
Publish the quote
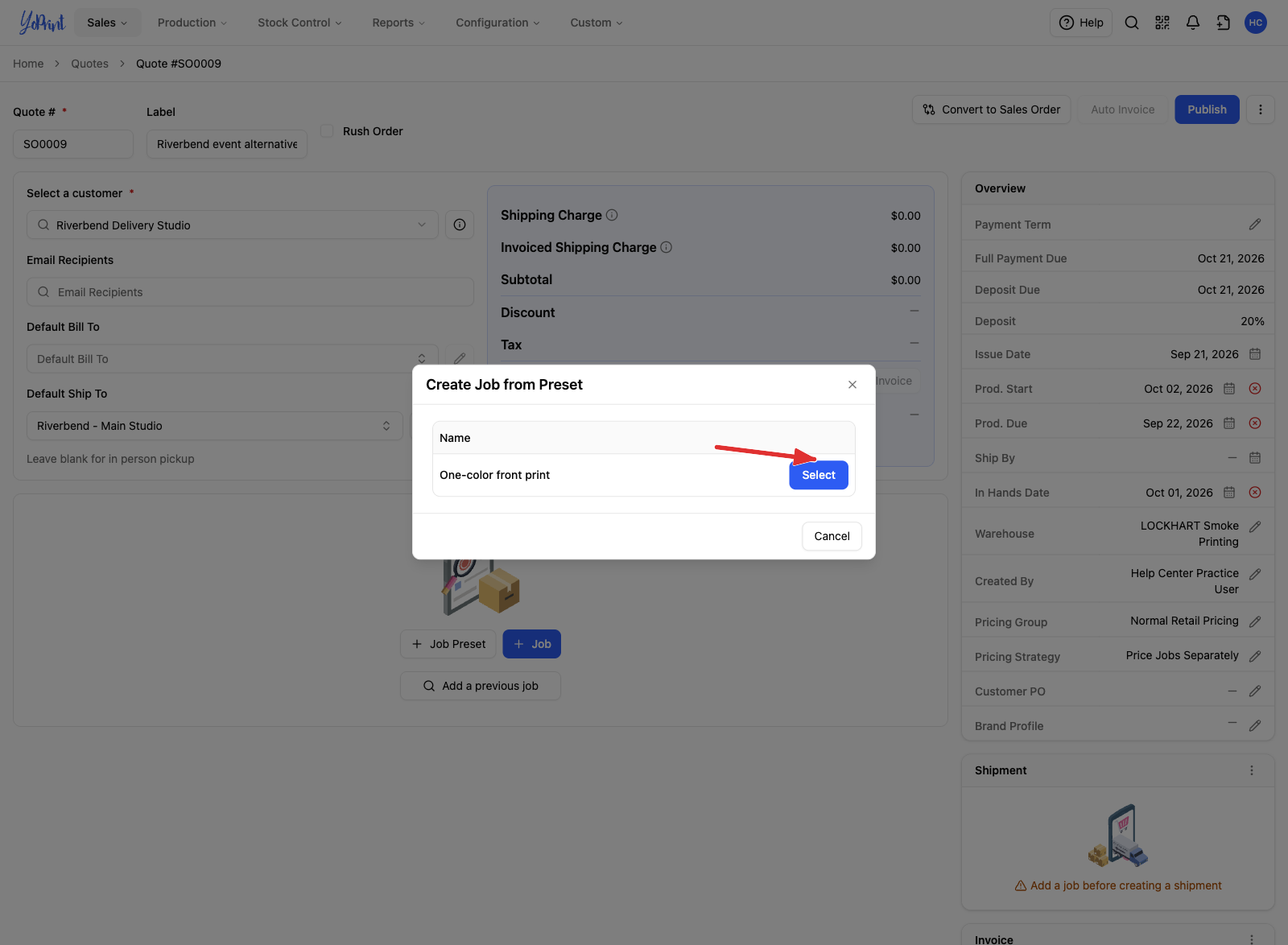click(x=1207, y=109)
